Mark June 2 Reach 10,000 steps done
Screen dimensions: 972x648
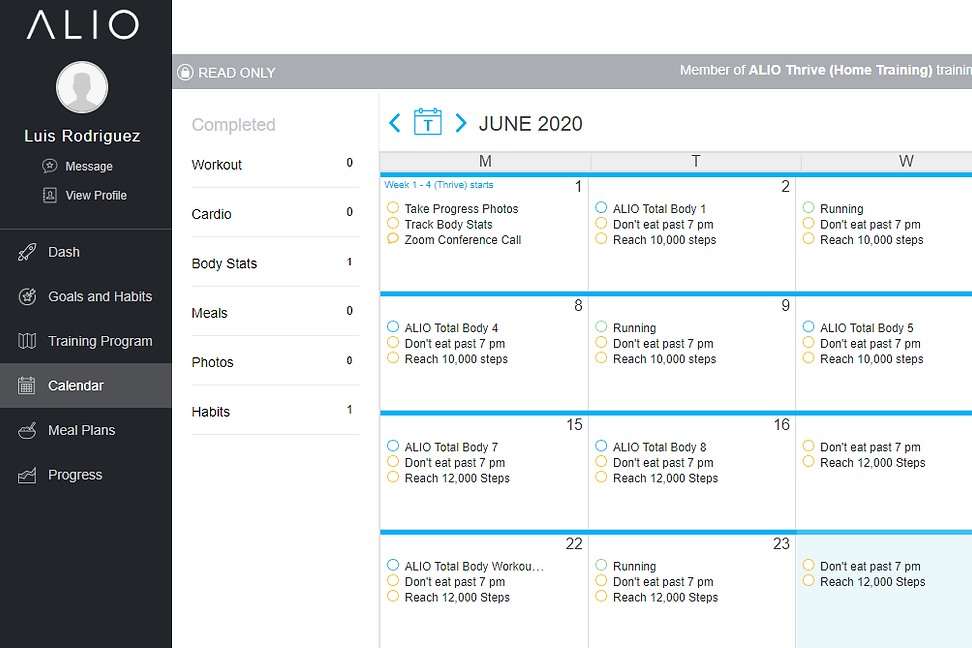(601, 238)
